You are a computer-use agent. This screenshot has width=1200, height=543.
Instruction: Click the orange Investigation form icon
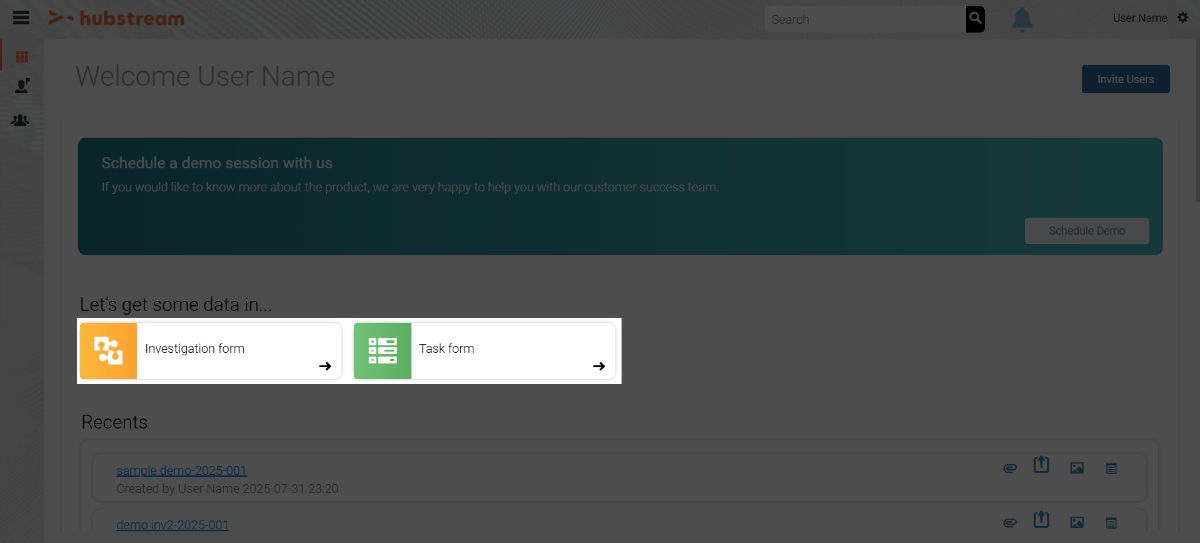coord(109,351)
